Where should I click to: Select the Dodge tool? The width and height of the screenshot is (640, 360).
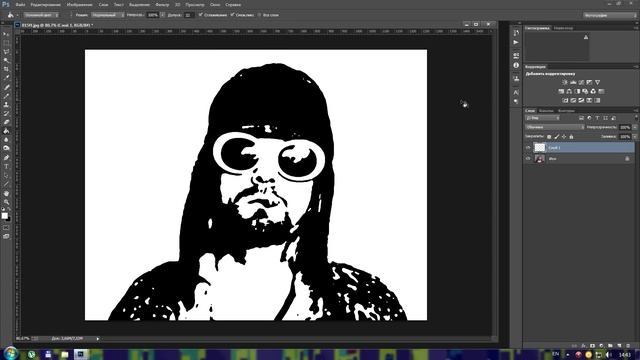[x=6, y=148]
